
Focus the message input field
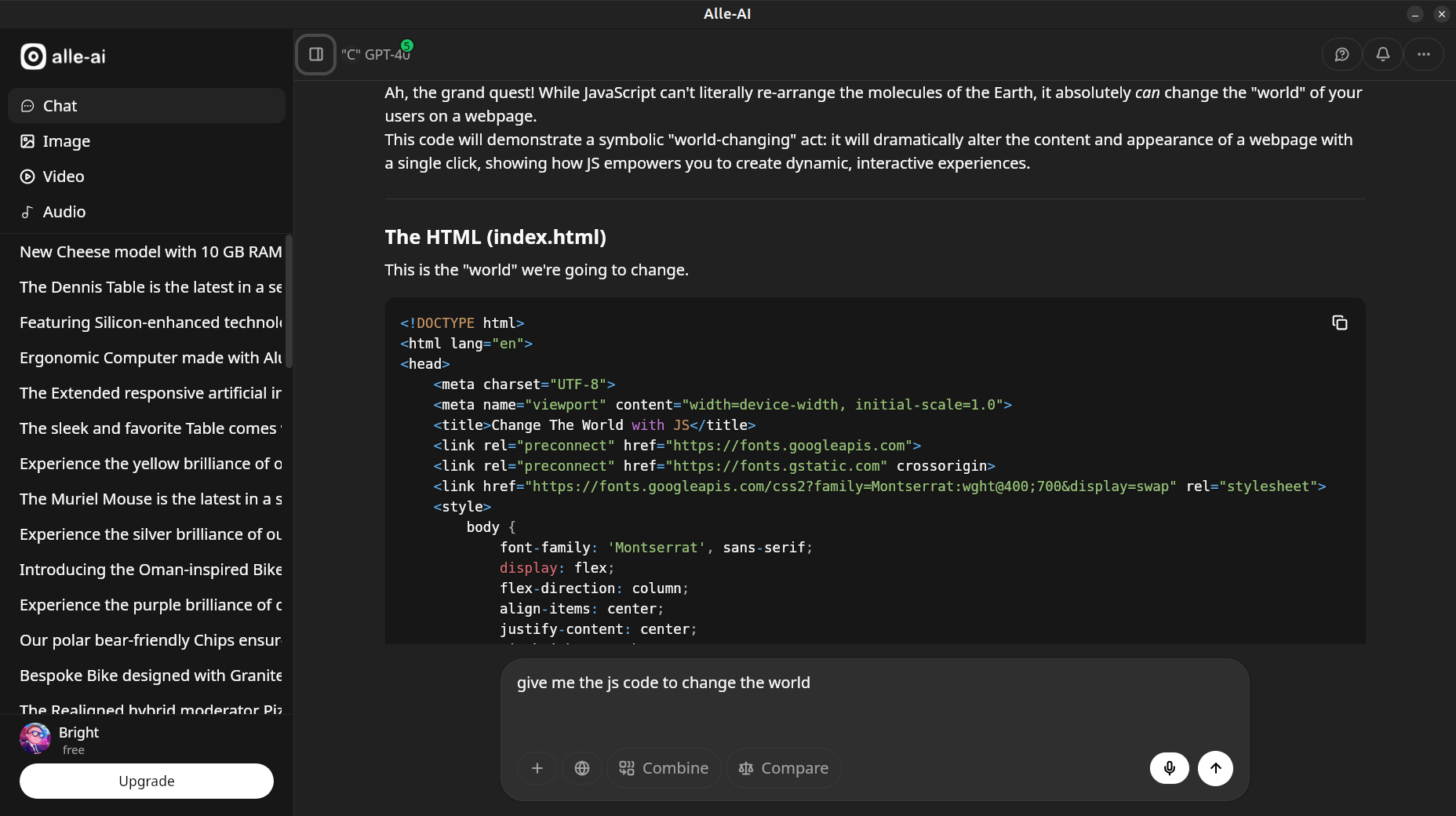(x=874, y=702)
